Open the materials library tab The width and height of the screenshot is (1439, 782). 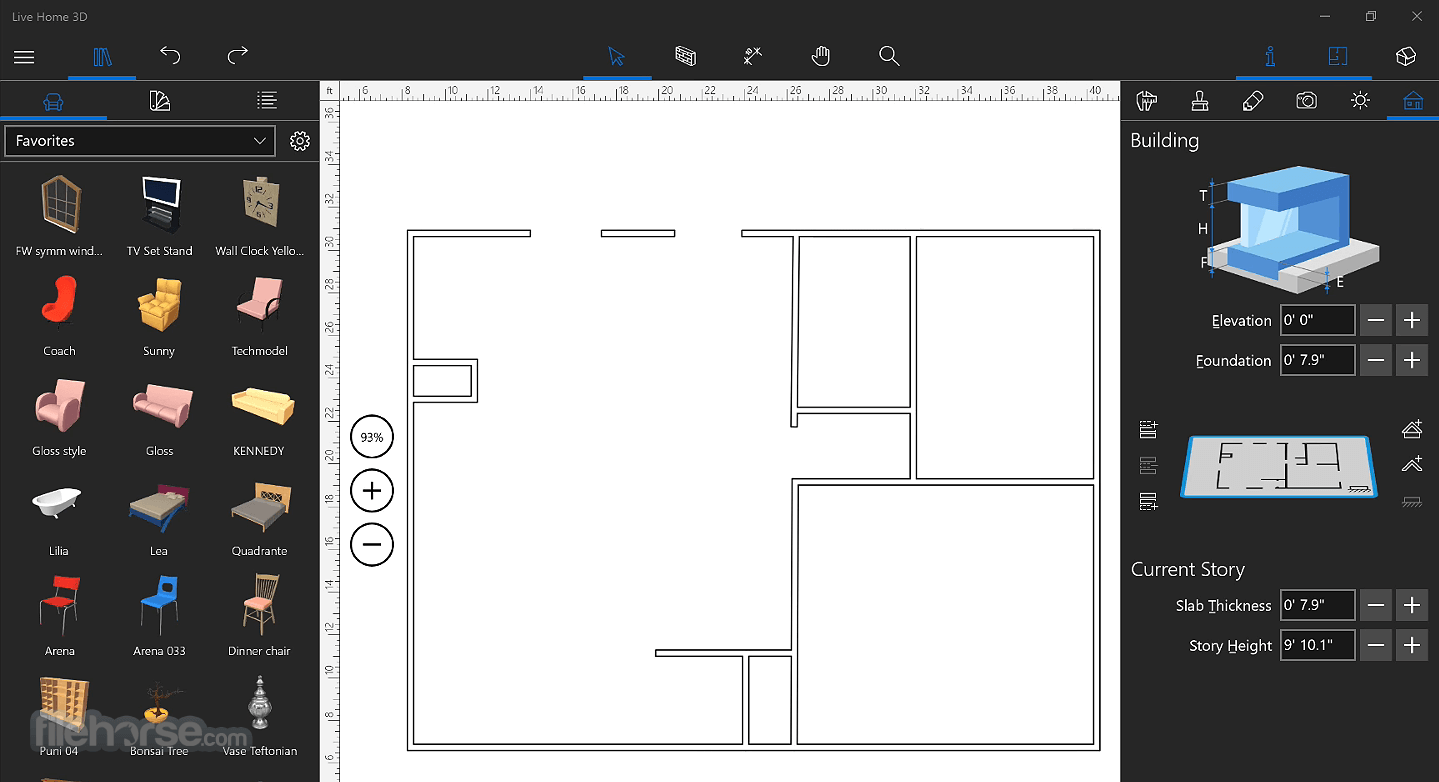[160, 101]
